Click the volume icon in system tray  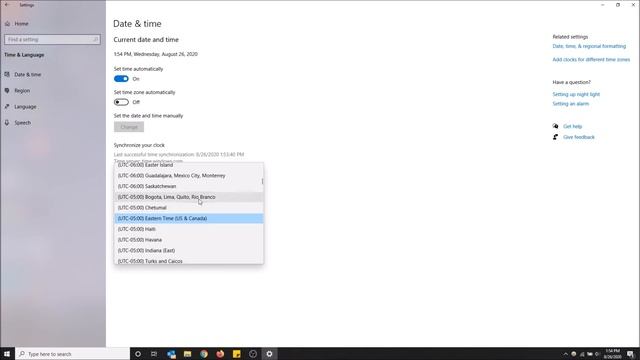[x=597, y=354]
